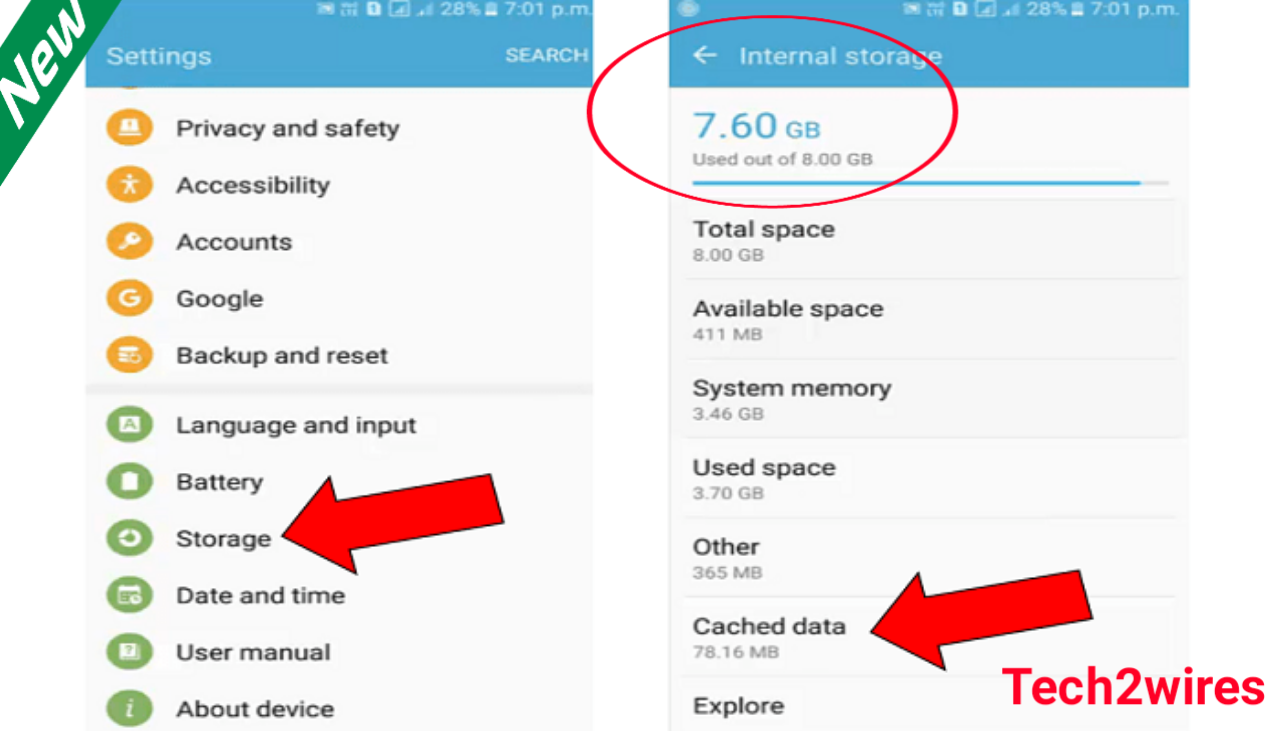Tap the Accessibility person icon
Screen dimensions: 1280x731
pyautogui.click(x=130, y=185)
